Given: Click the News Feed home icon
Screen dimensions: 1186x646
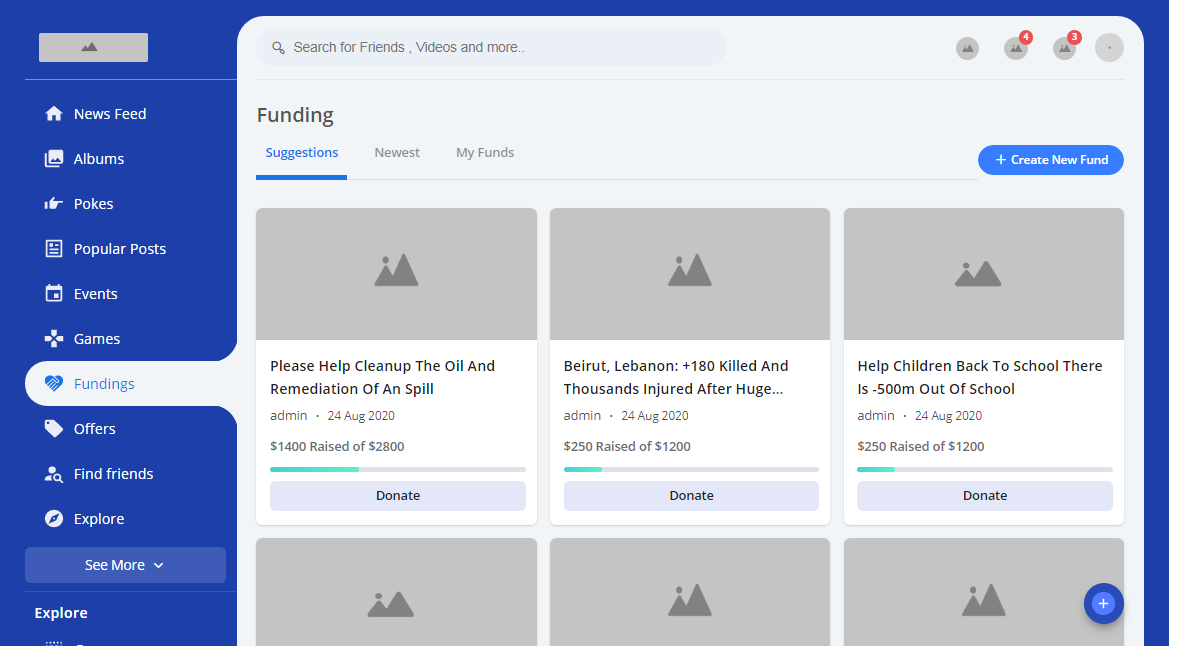Looking at the screenshot, I should coord(54,114).
